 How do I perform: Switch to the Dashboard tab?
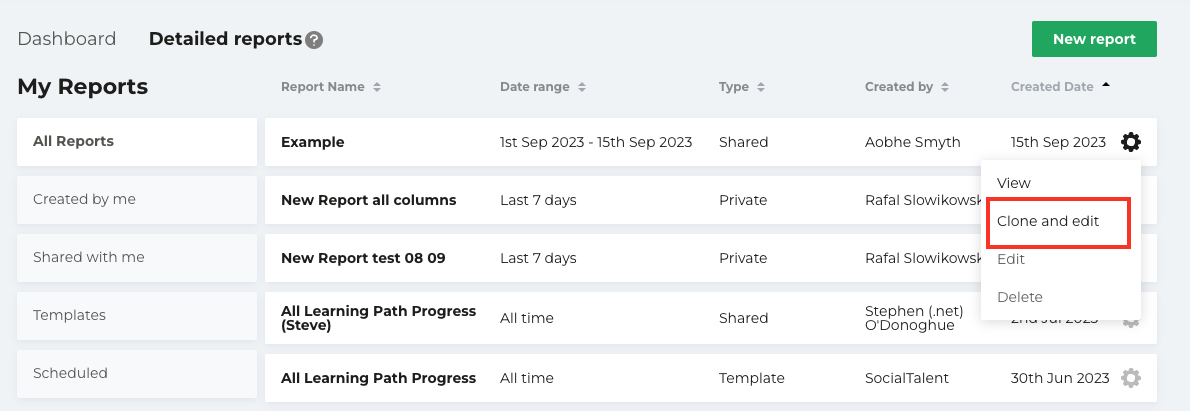[x=67, y=39]
